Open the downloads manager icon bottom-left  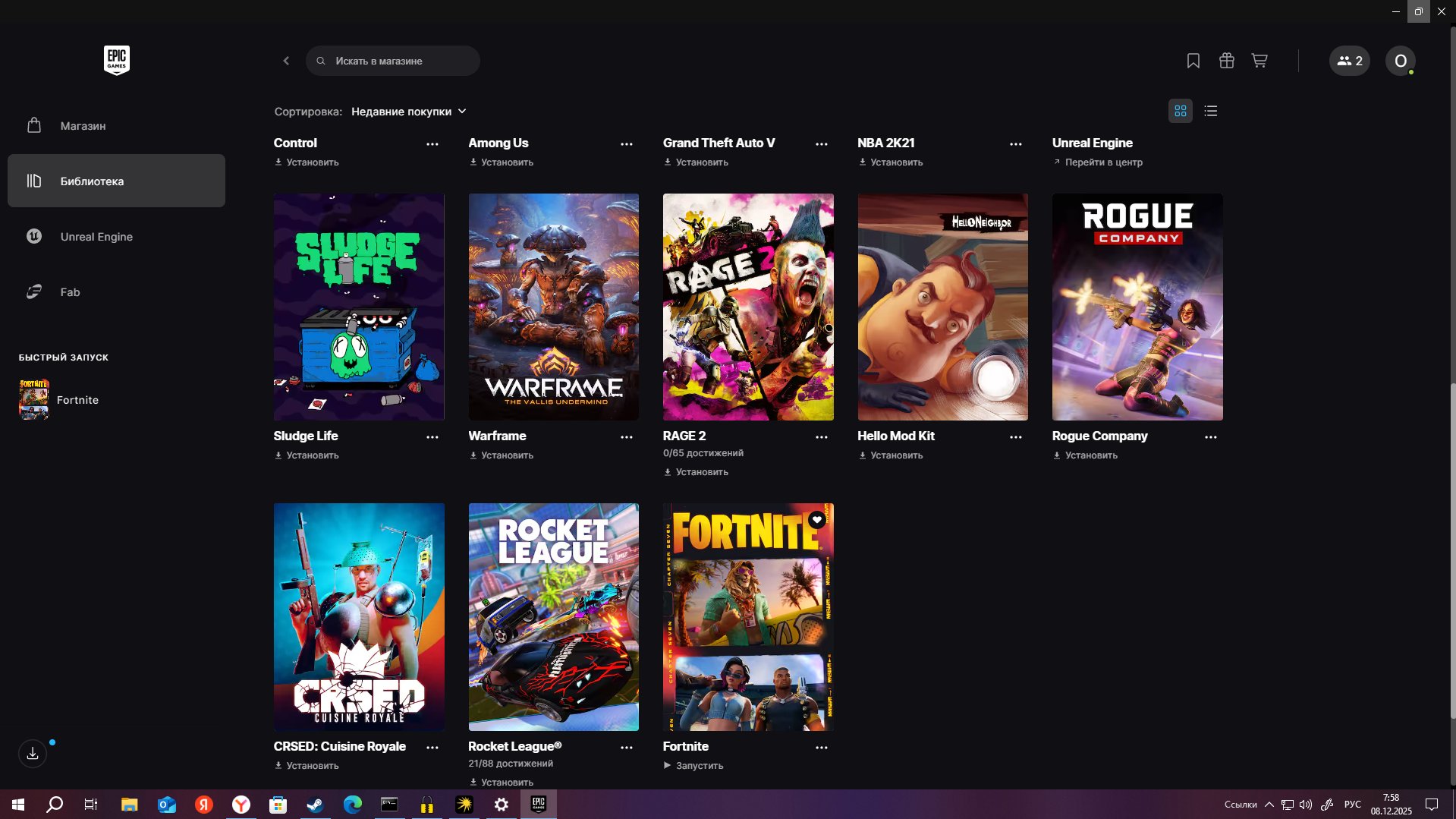(32, 753)
